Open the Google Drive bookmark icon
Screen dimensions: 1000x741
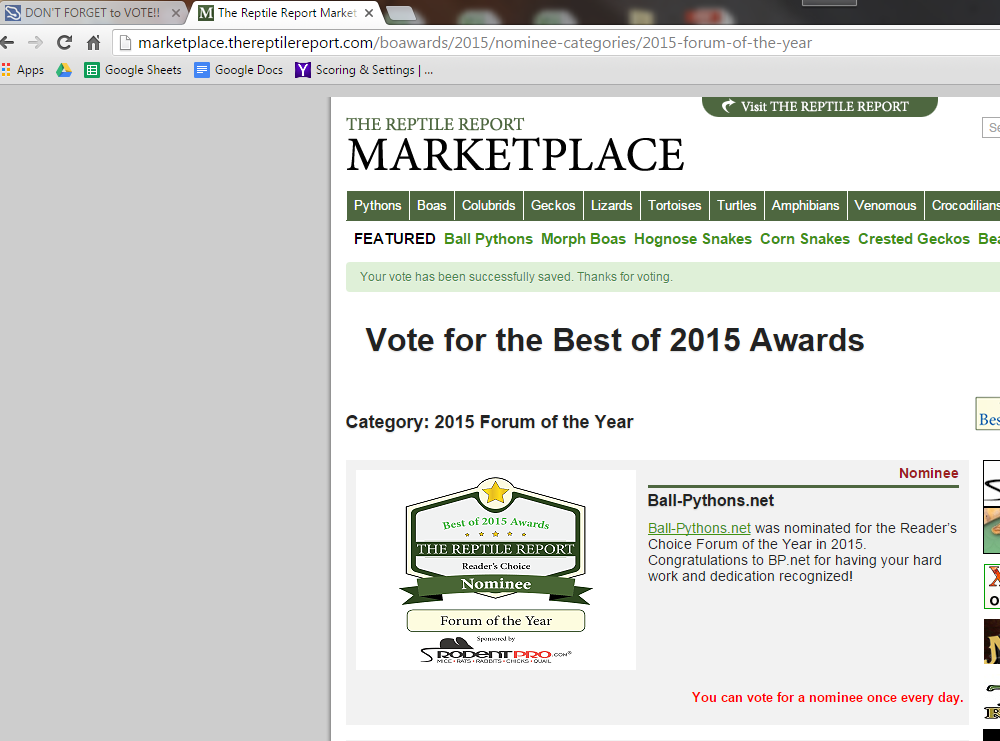click(64, 70)
